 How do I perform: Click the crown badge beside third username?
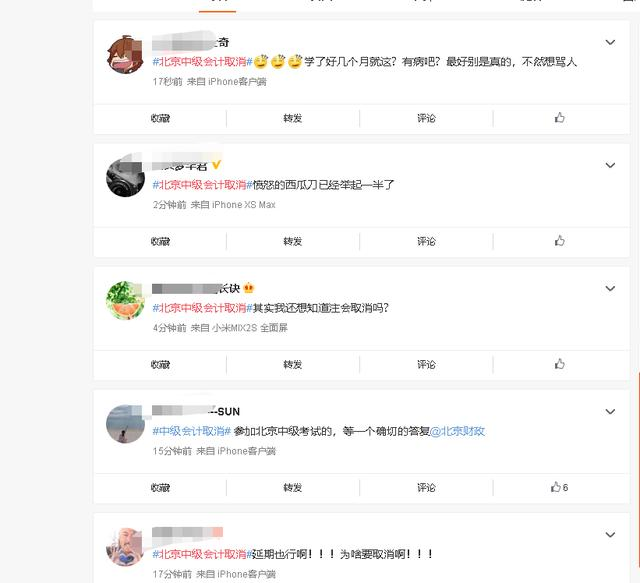(x=249, y=288)
